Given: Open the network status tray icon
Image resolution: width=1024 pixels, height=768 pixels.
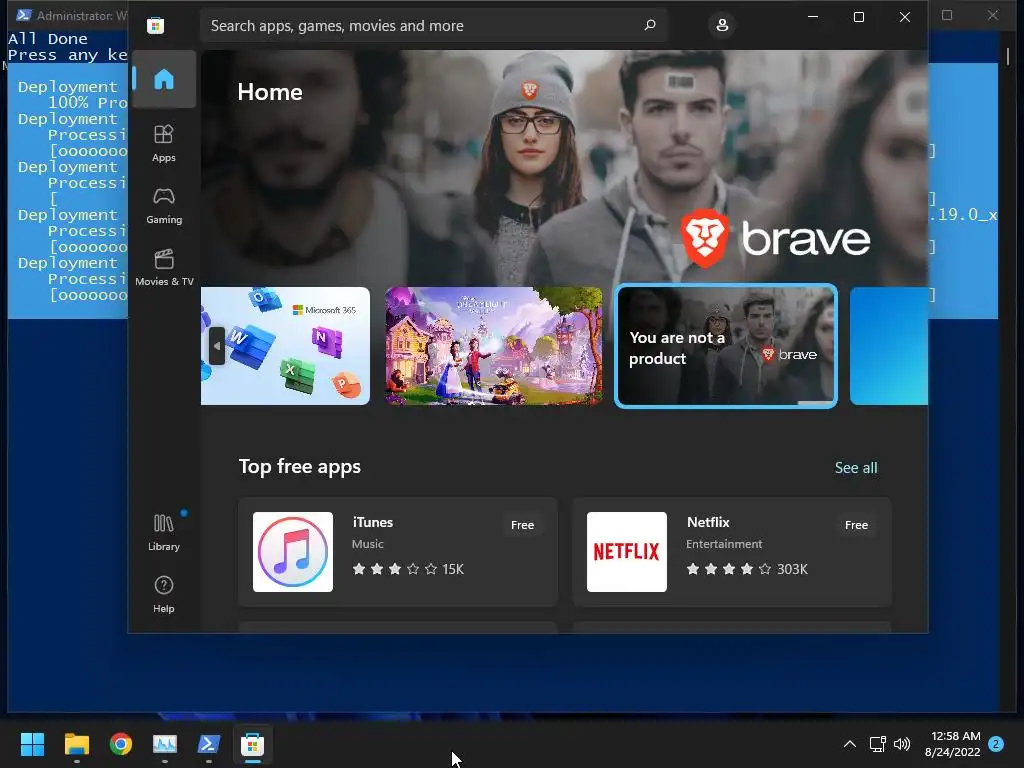Looking at the screenshot, I should [x=877, y=744].
